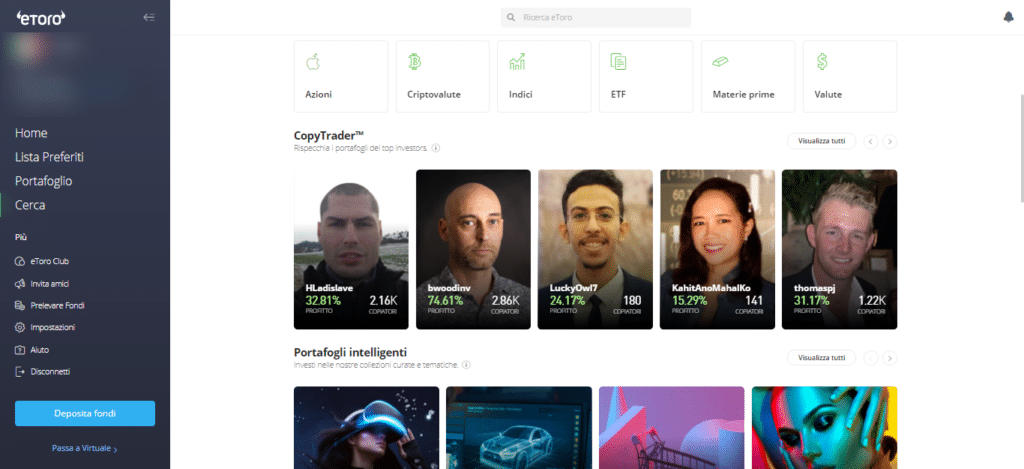Viewport: 1024px width, 469px height.
Task: Click the Ricerca eToro search field
Action: tap(596, 18)
